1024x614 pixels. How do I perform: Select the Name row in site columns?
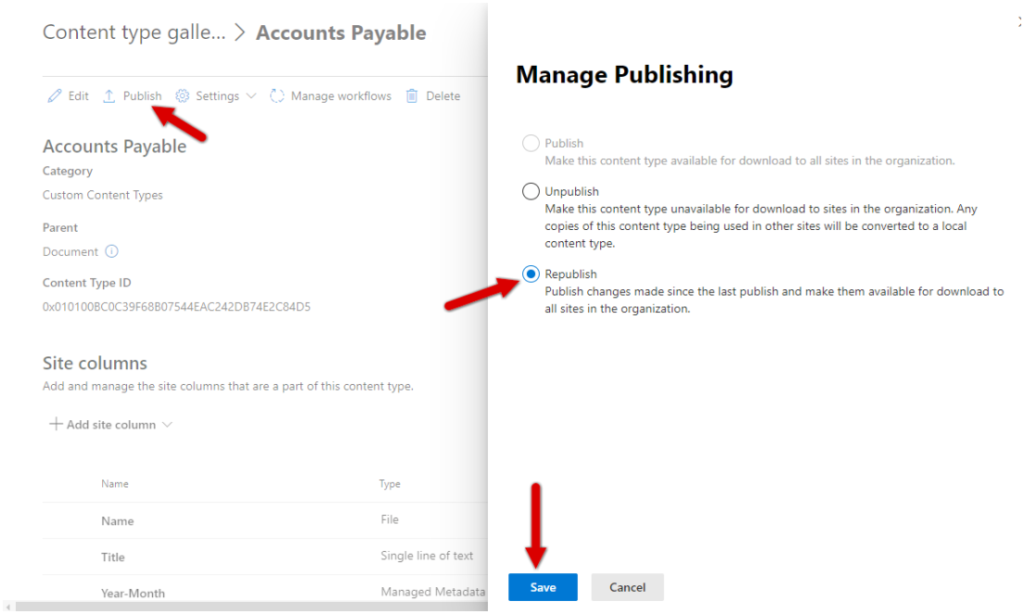point(265,521)
